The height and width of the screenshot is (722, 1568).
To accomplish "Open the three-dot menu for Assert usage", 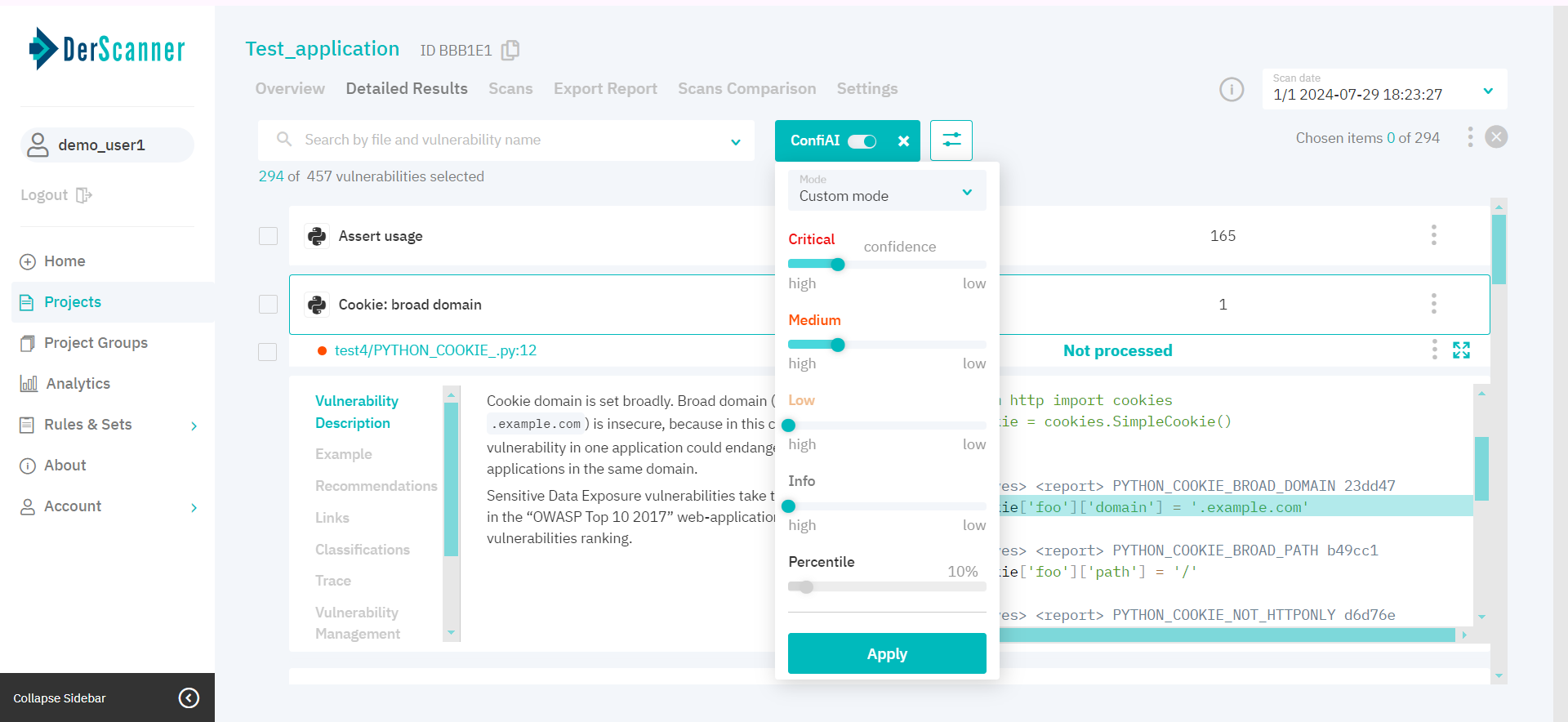I will coord(1433,236).
